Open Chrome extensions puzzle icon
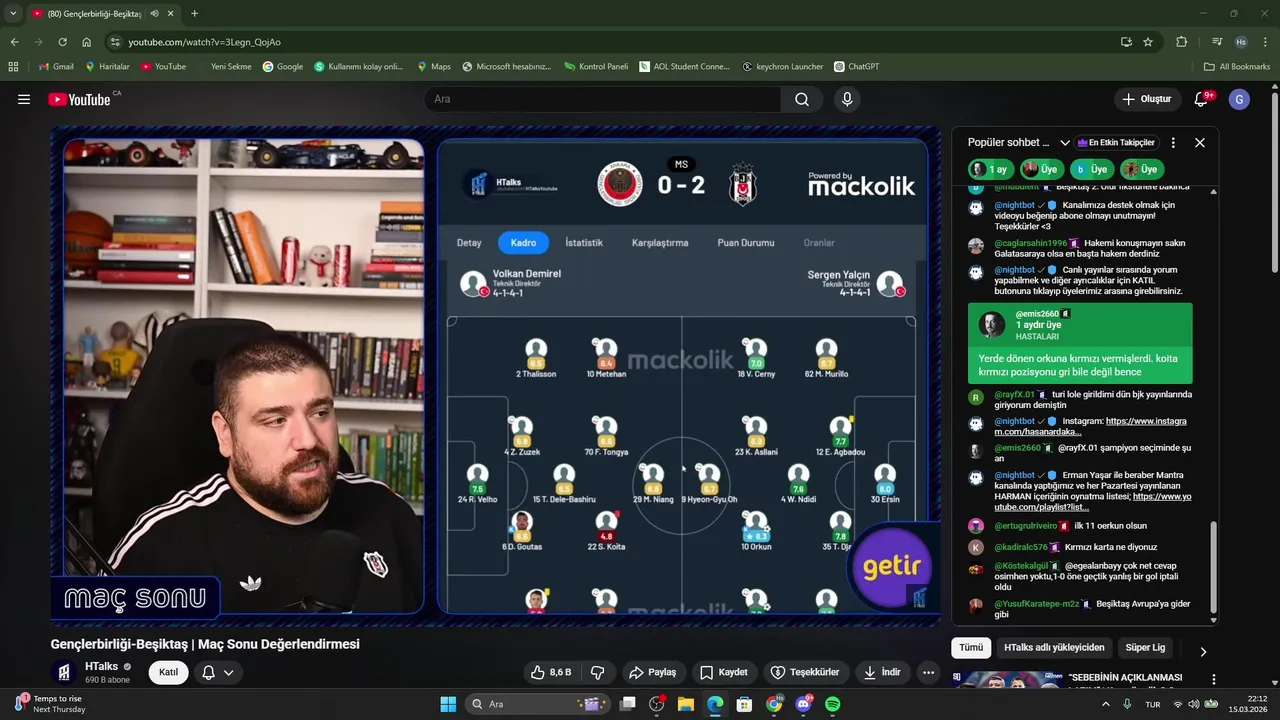Viewport: 1280px width, 720px height. (x=1181, y=42)
